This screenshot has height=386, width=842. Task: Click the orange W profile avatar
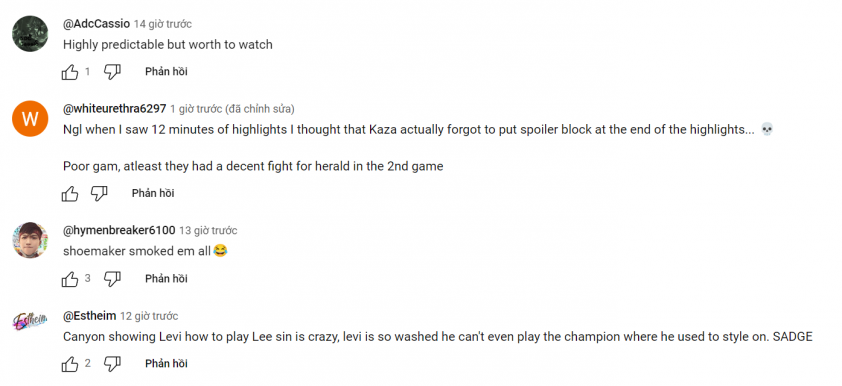point(30,119)
